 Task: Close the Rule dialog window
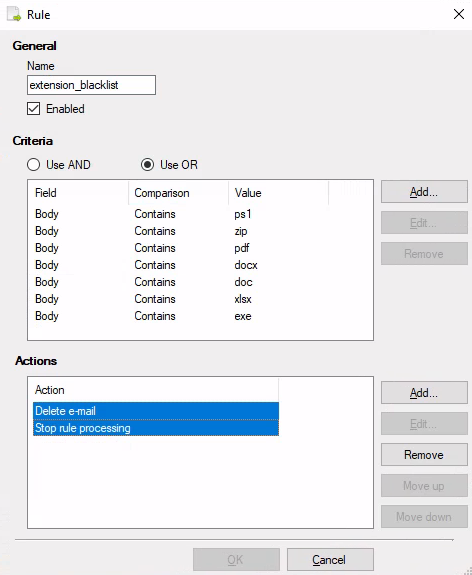pos(459,14)
